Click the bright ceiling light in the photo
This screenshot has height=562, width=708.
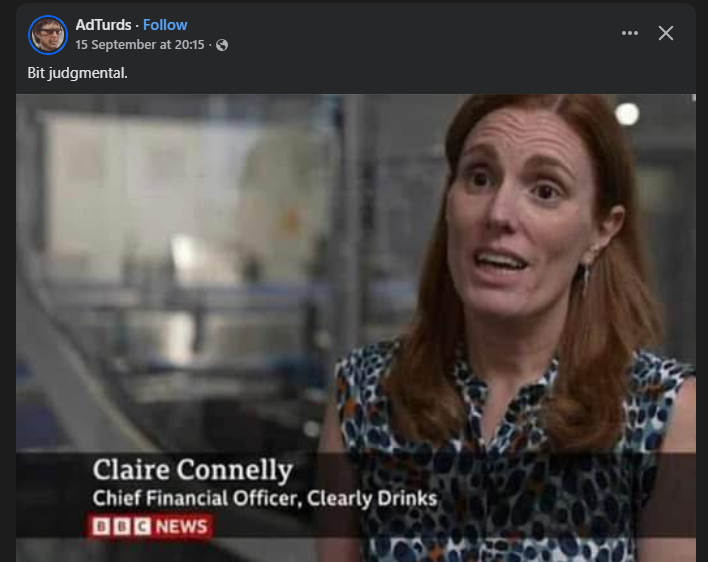pos(627,113)
